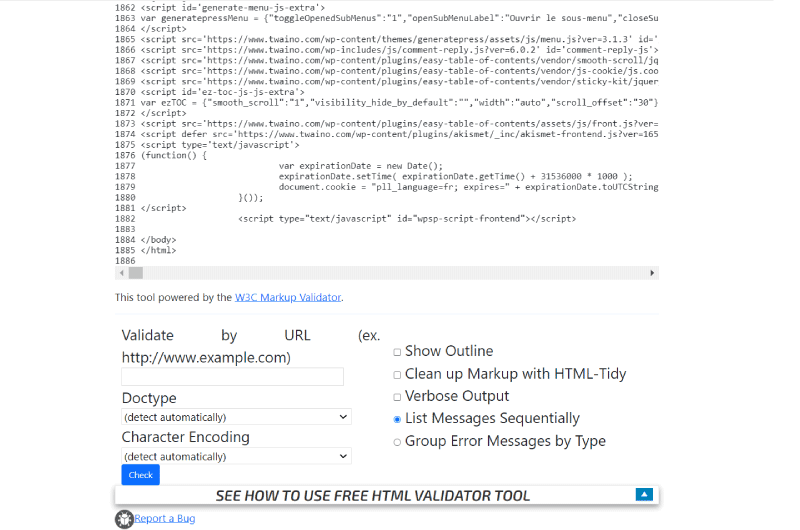Viewport: 800px width, 530px height.
Task: Click line 1876 (function() { text
Action: point(173,156)
